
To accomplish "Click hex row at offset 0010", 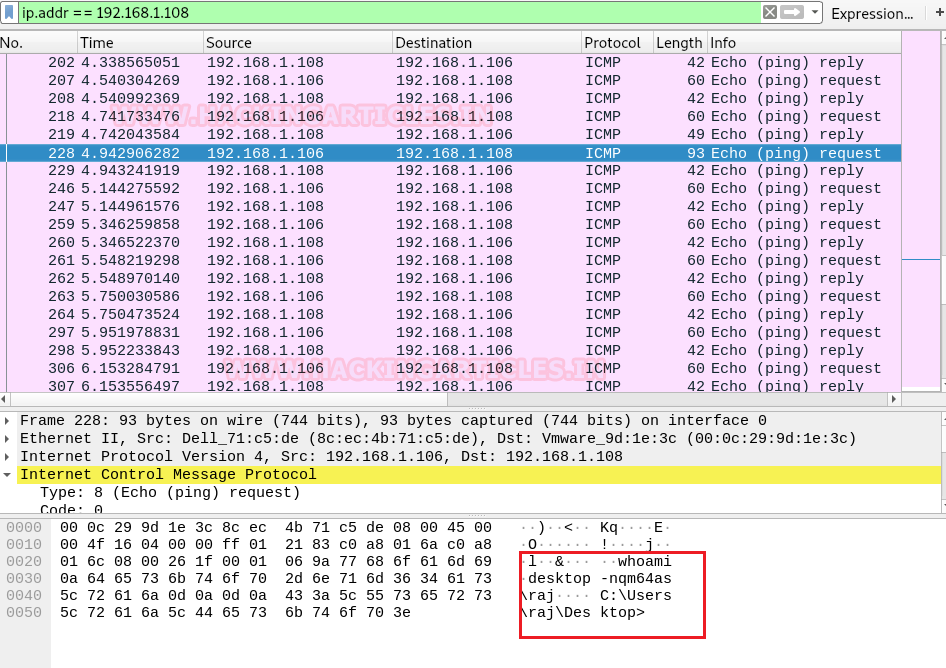I will pos(276,544).
